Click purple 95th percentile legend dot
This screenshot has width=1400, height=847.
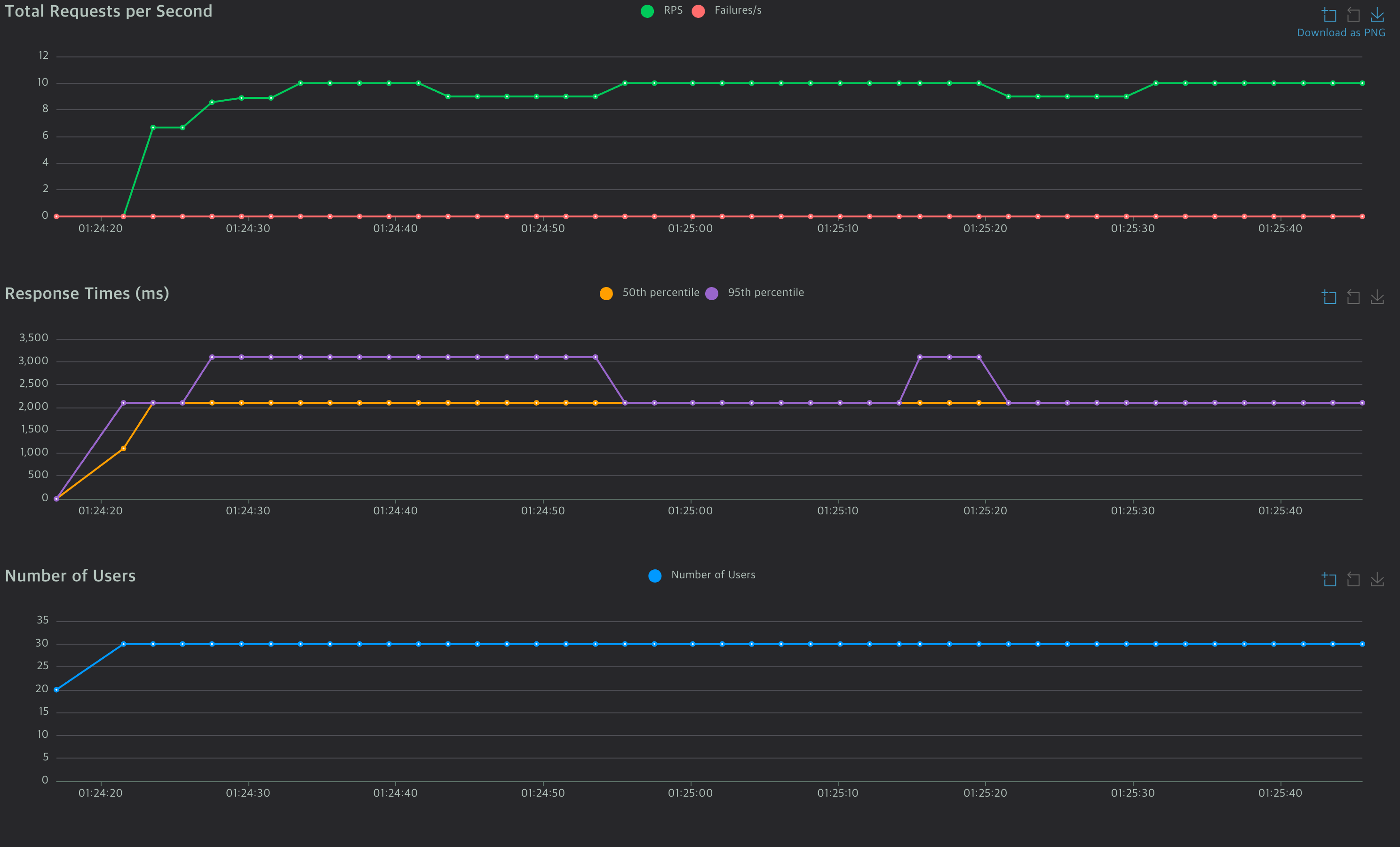pyautogui.click(x=712, y=293)
